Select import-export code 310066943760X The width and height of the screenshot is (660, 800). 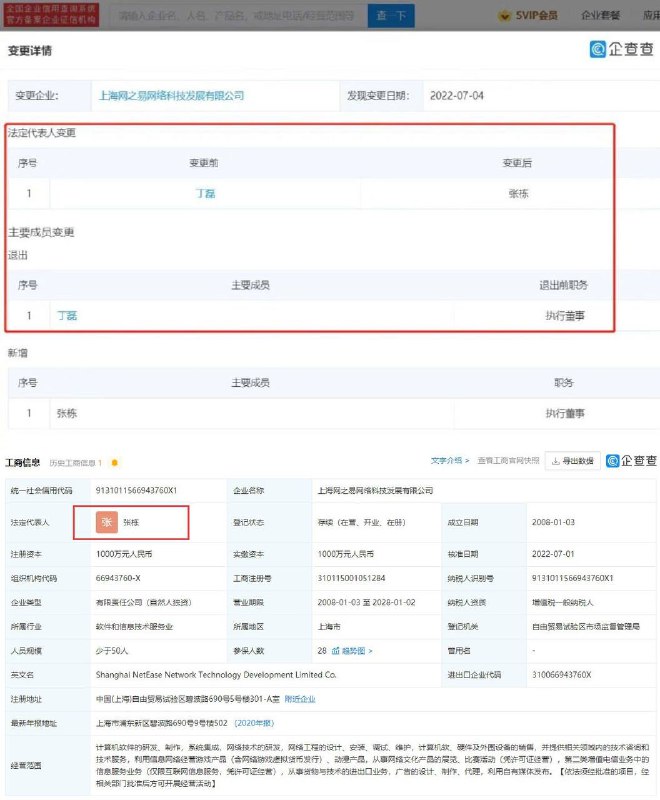click(x=562, y=675)
